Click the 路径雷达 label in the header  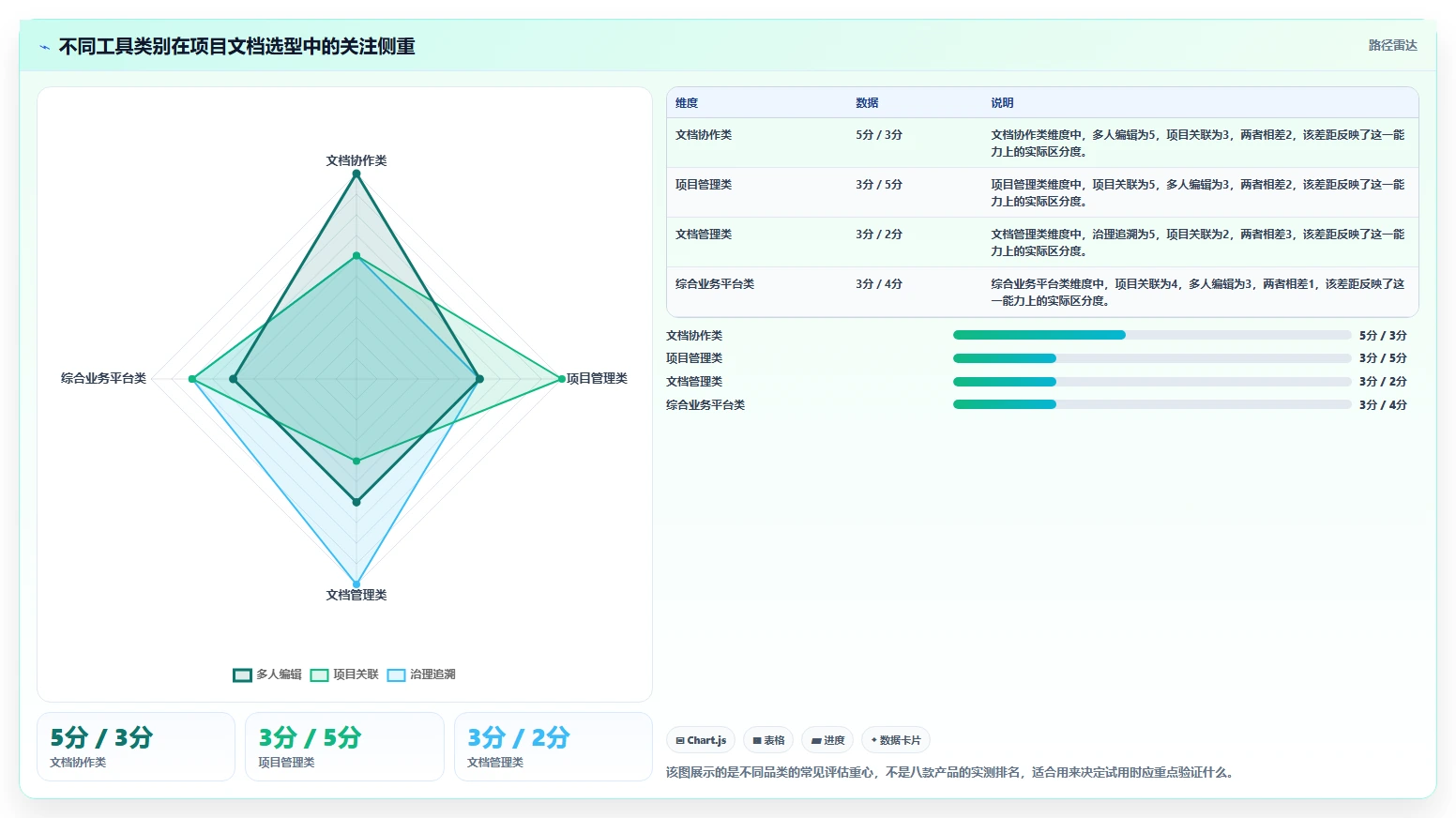tap(1392, 45)
